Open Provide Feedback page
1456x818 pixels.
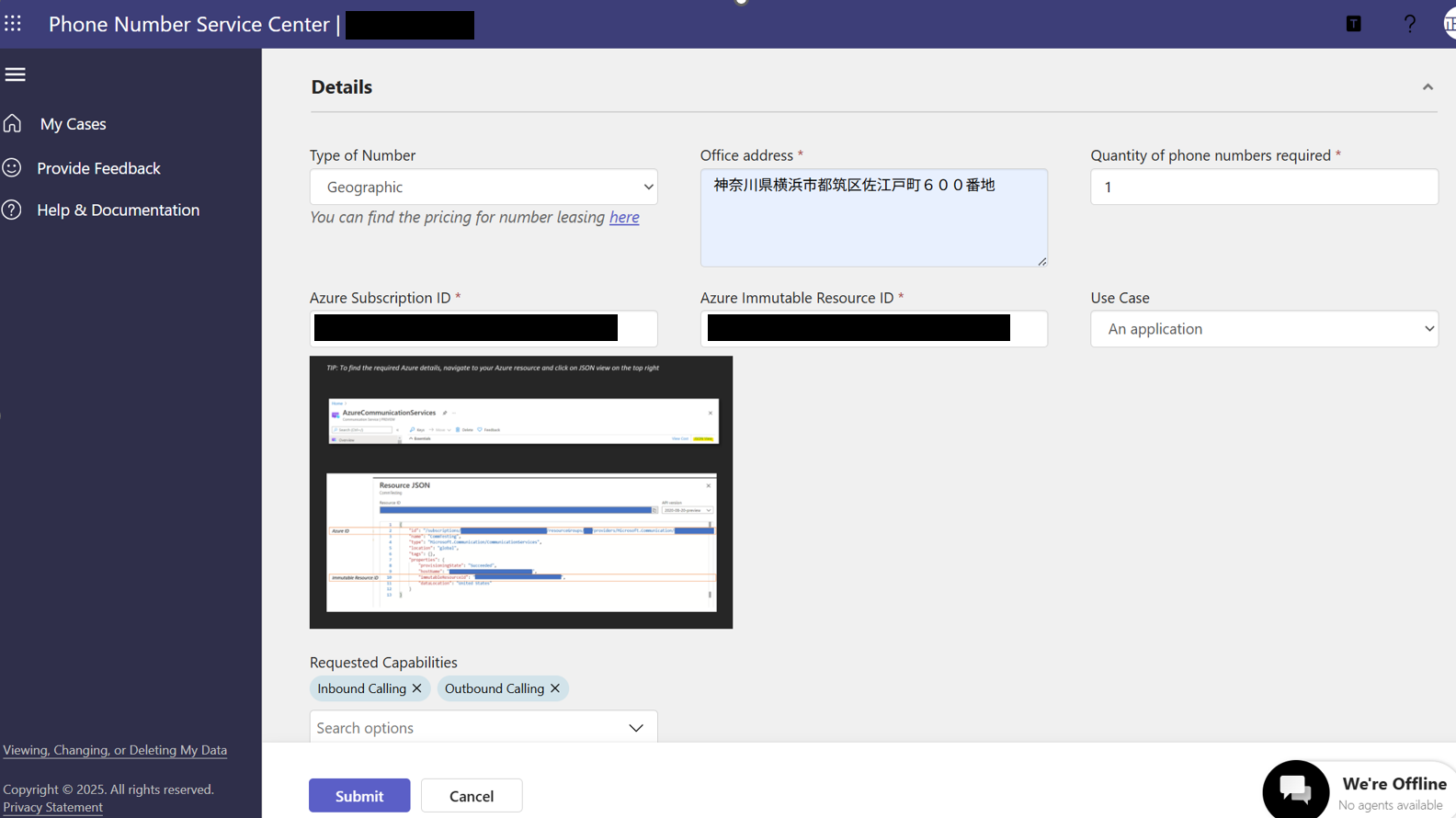[98, 168]
